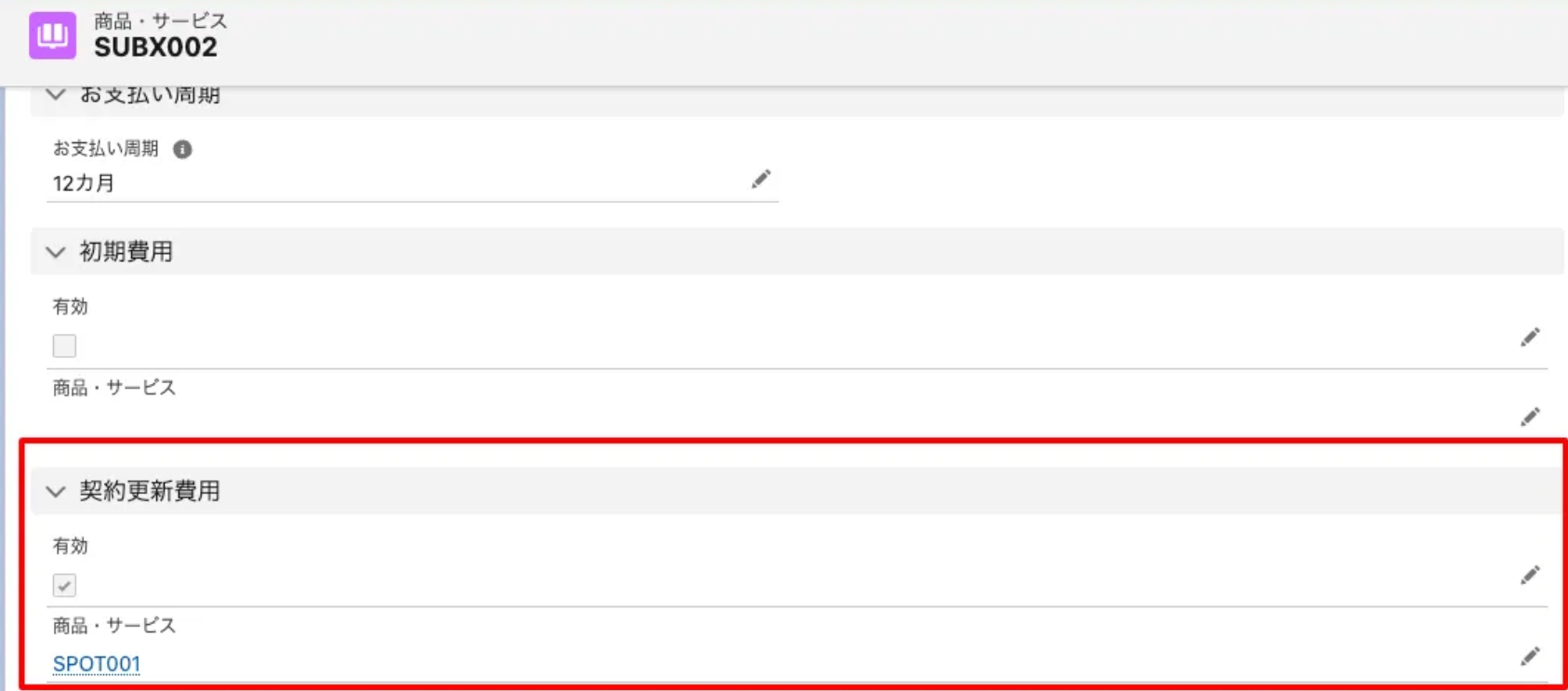Edit 商品・サービス under 初期費用 section

click(1530, 417)
